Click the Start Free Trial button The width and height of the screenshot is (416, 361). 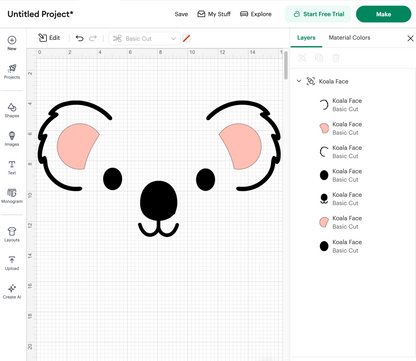(318, 14)
